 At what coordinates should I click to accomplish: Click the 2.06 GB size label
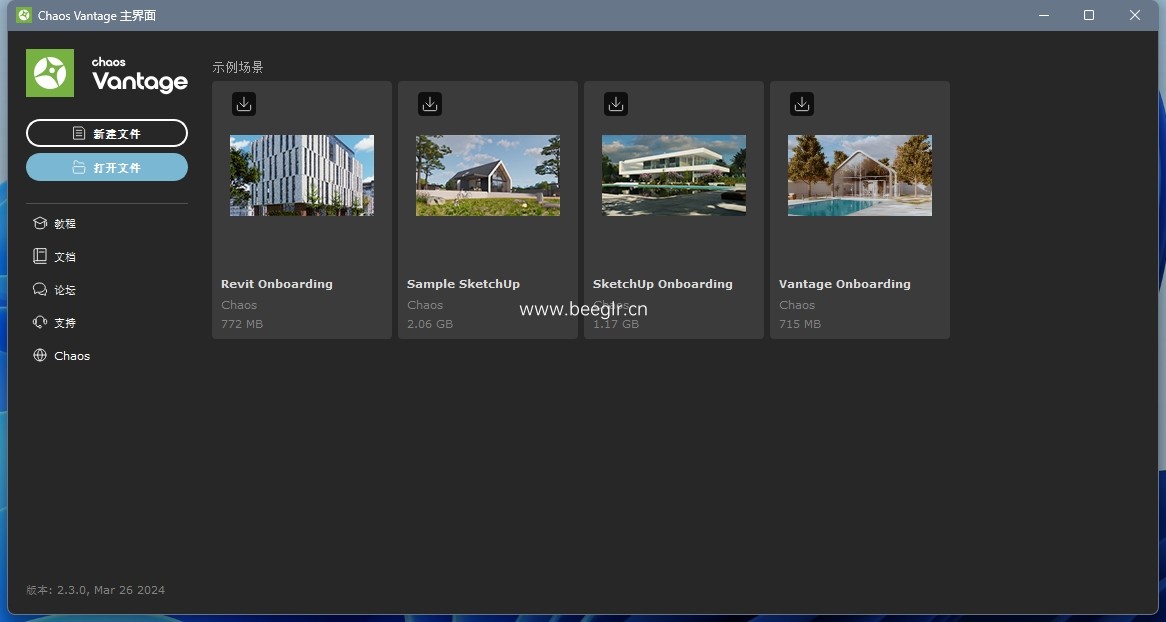click(x=430, y=324)
